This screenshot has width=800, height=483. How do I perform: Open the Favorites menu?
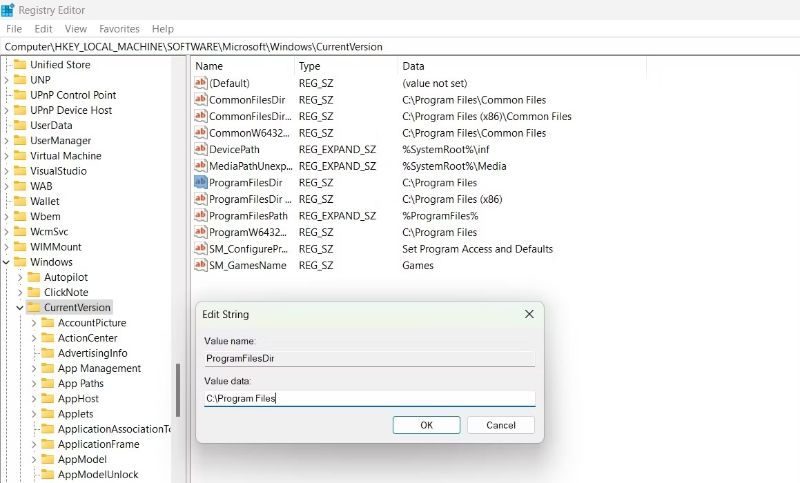[119, 29]
